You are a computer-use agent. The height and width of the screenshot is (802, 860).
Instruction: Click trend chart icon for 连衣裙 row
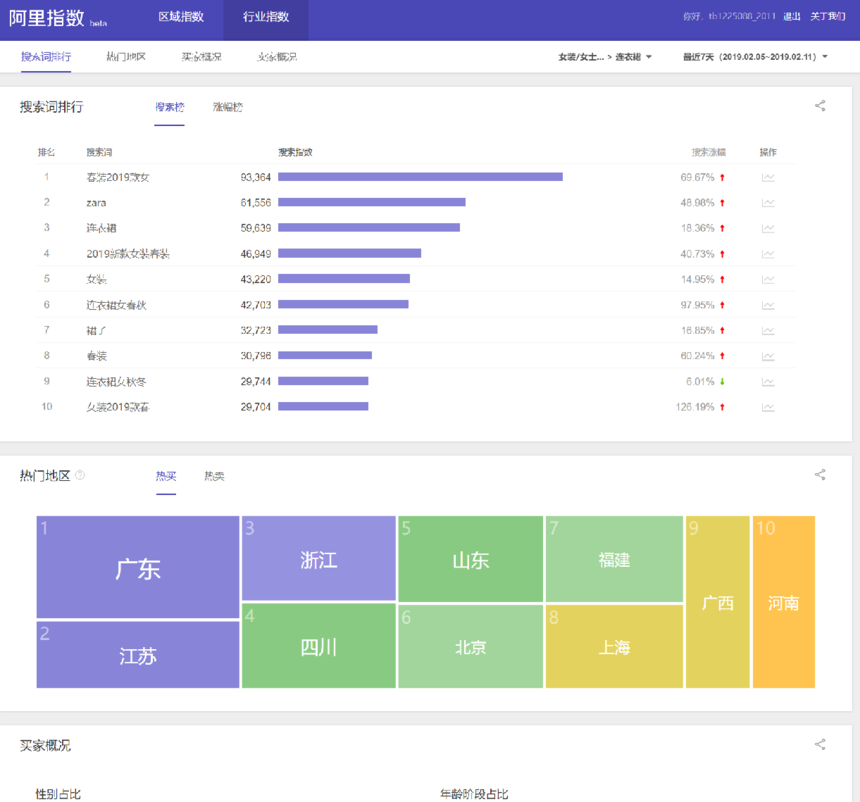[768, 228]
